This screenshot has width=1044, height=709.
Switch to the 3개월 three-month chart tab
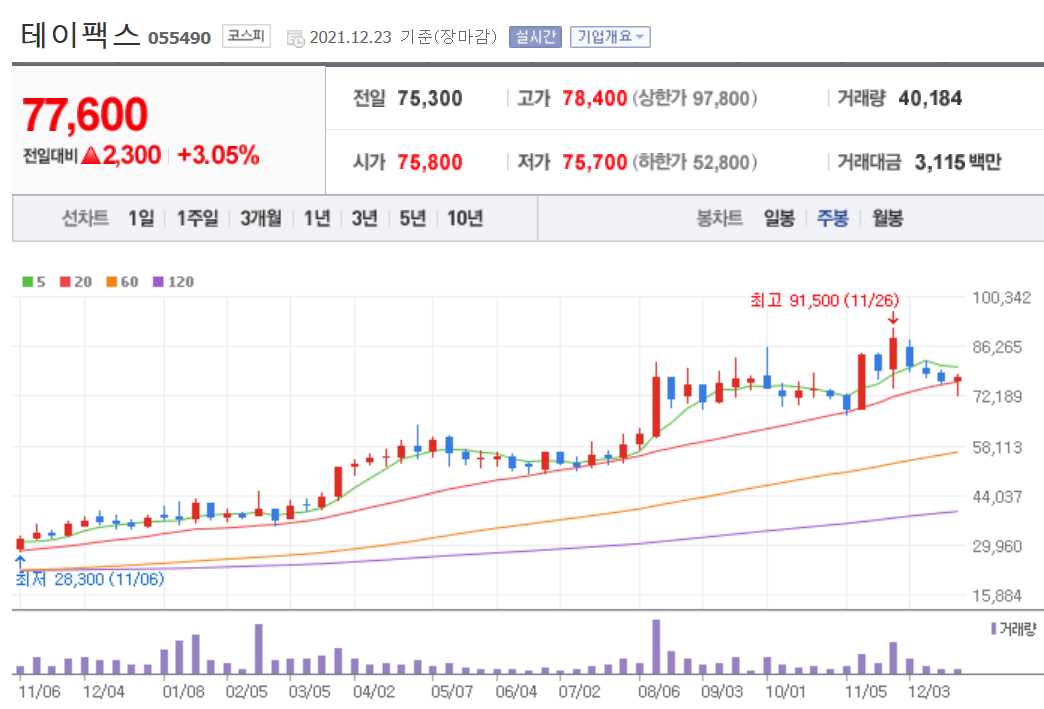point(260,218)
